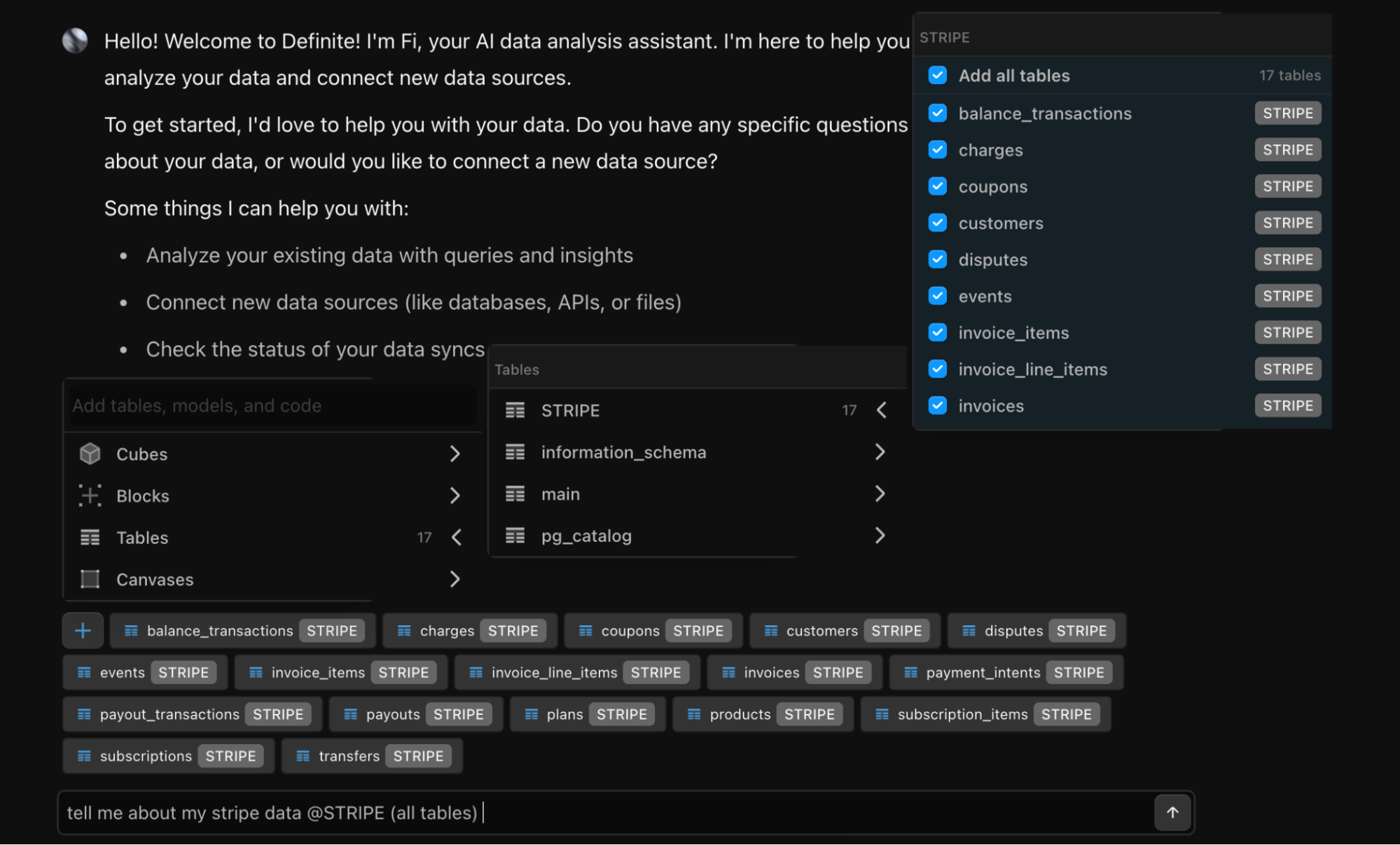Click the table icon on transfers chip

click(x=303, y=756)
